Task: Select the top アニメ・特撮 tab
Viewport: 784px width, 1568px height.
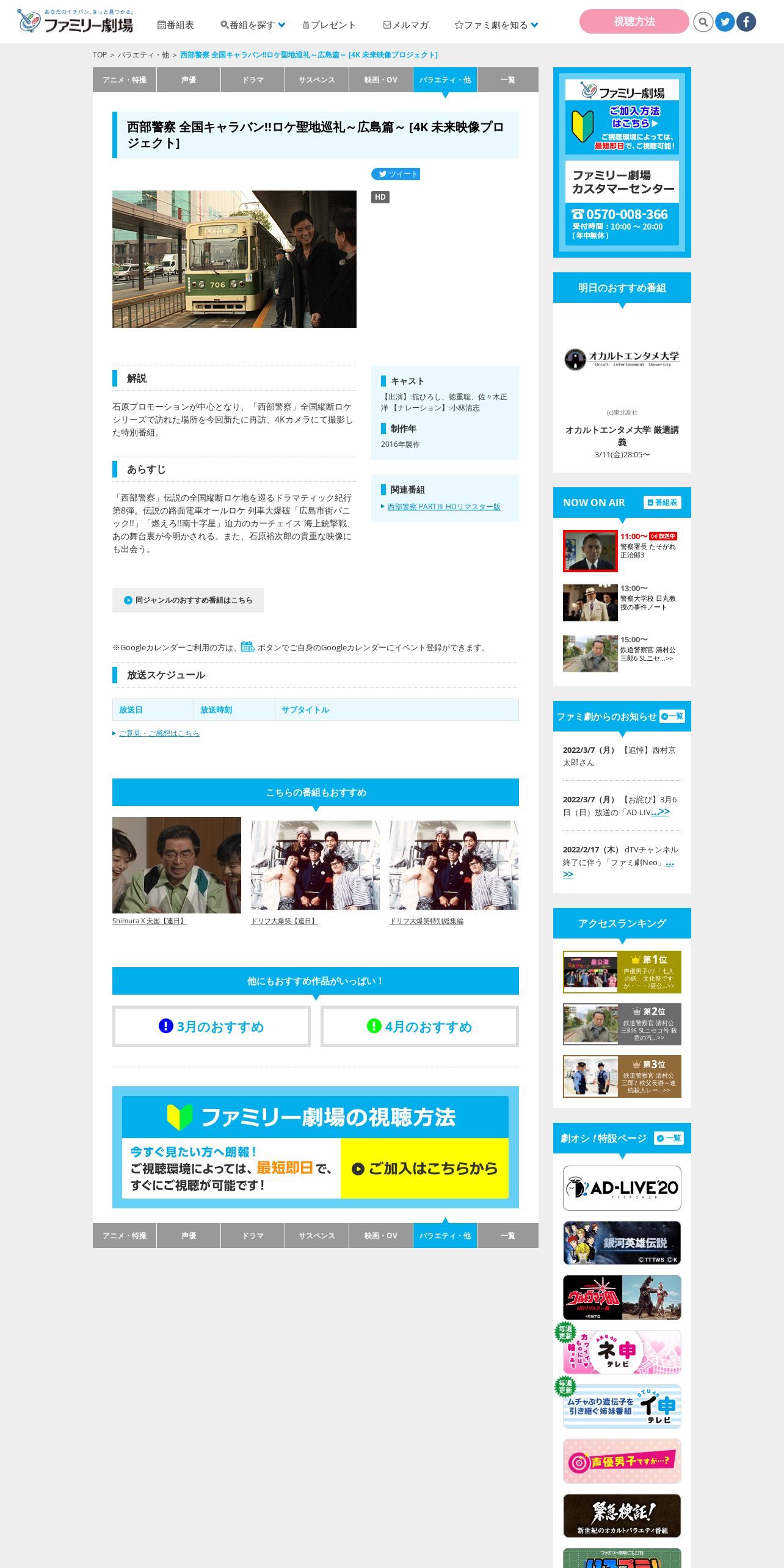Action: (x=125, y=80)
